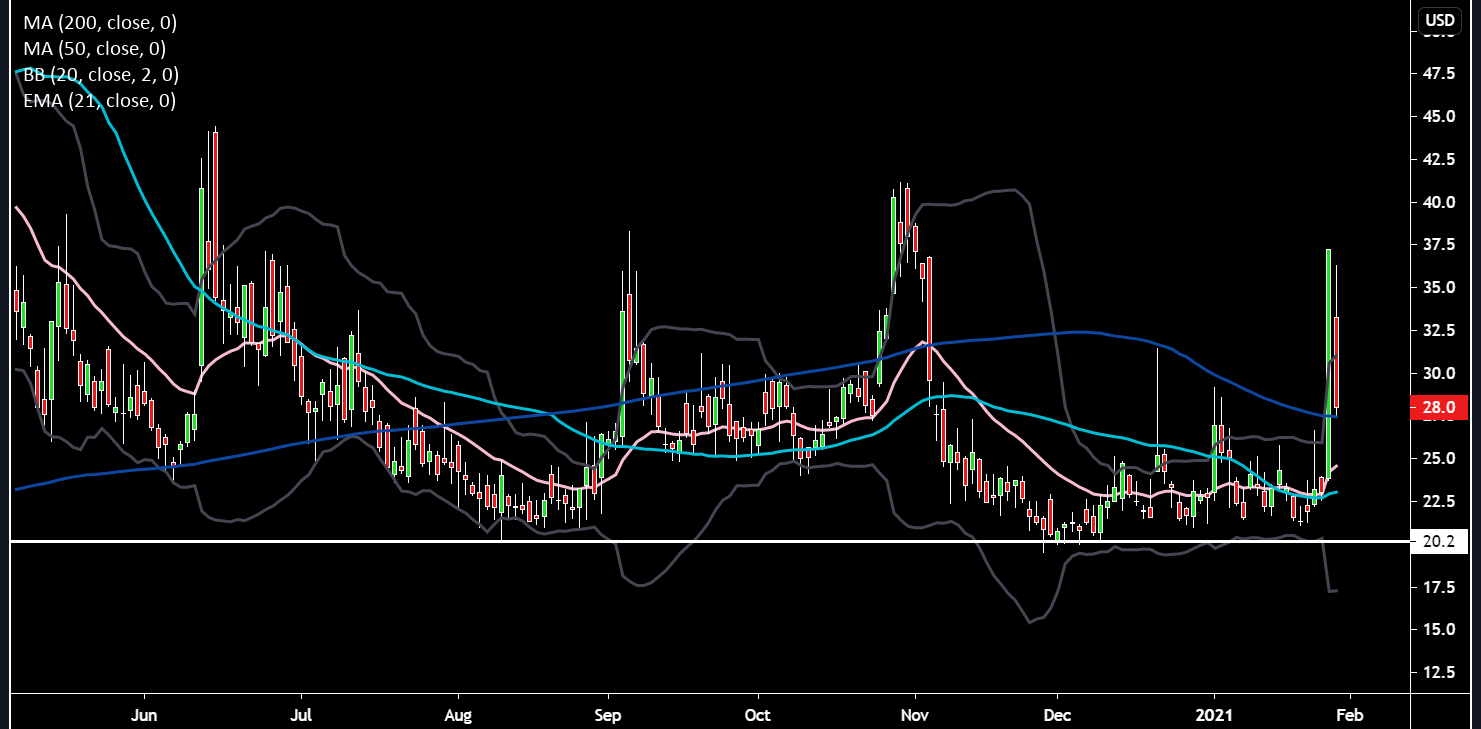The width and height of the screenshot is (1481, 729).
Task: Click the red 28.0 current price label
Action: (1440, 407)
